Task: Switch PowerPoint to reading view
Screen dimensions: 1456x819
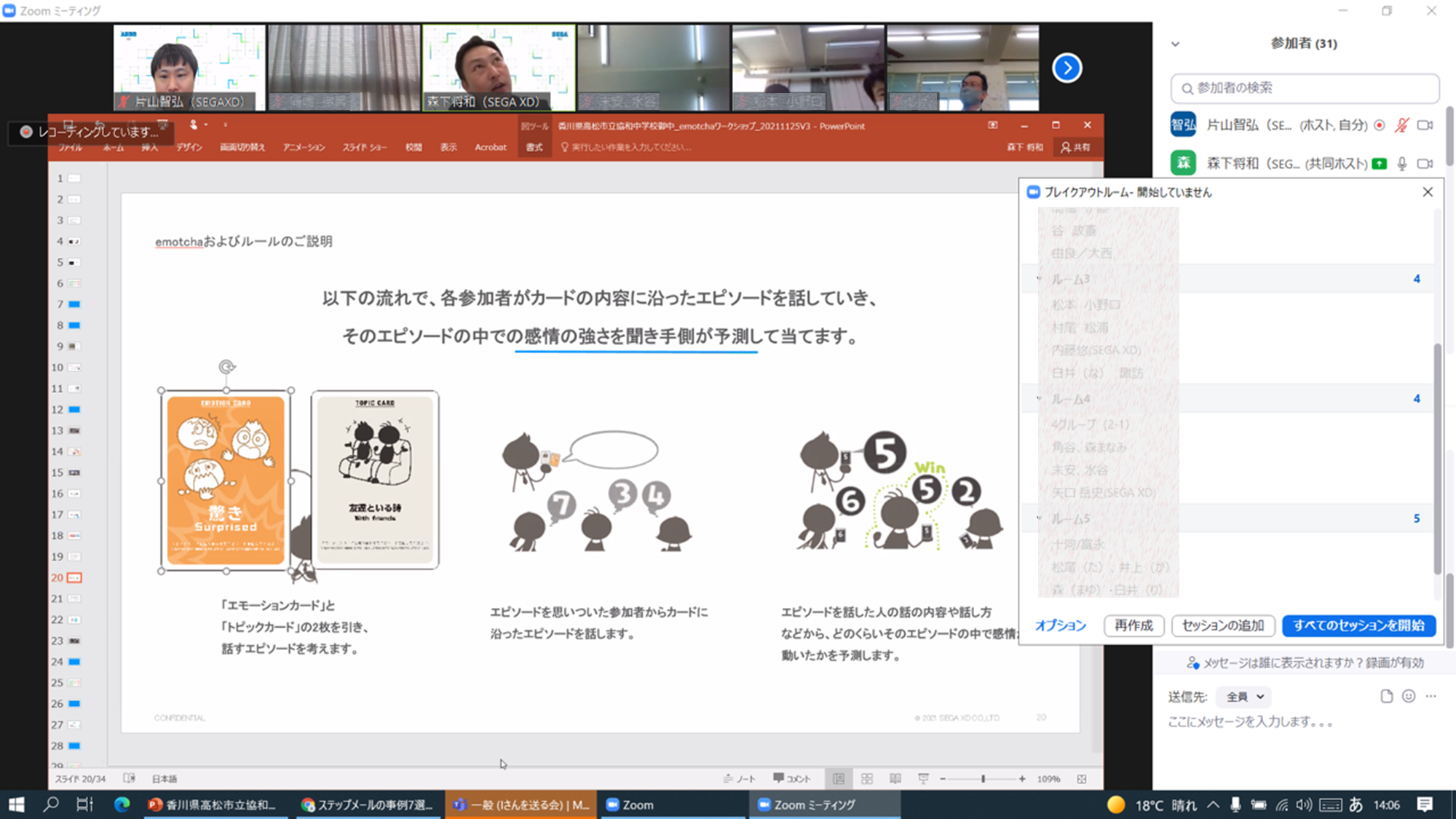Action: click(895, 779)
